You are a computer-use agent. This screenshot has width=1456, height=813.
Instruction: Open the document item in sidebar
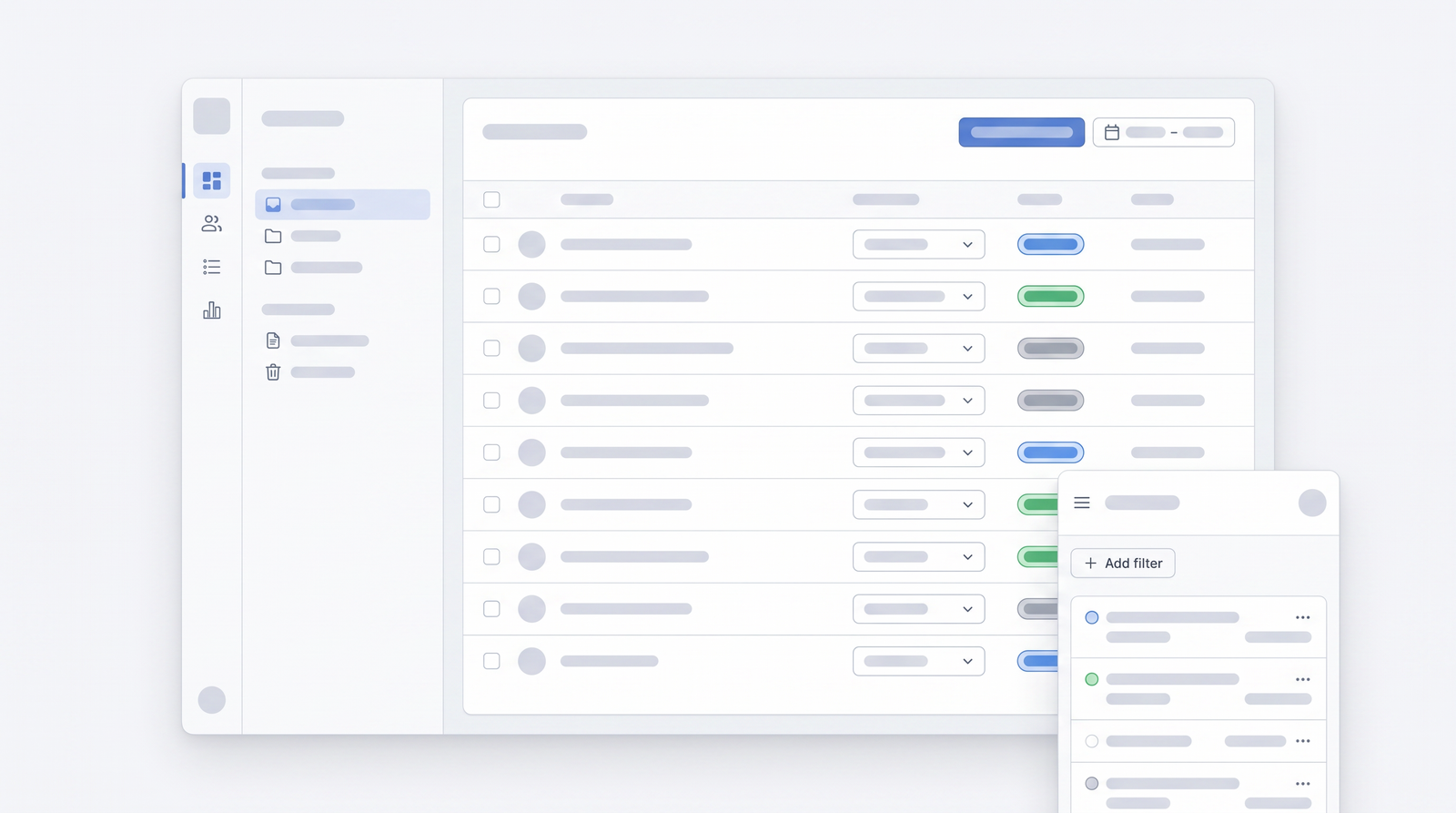click(318, 340)
